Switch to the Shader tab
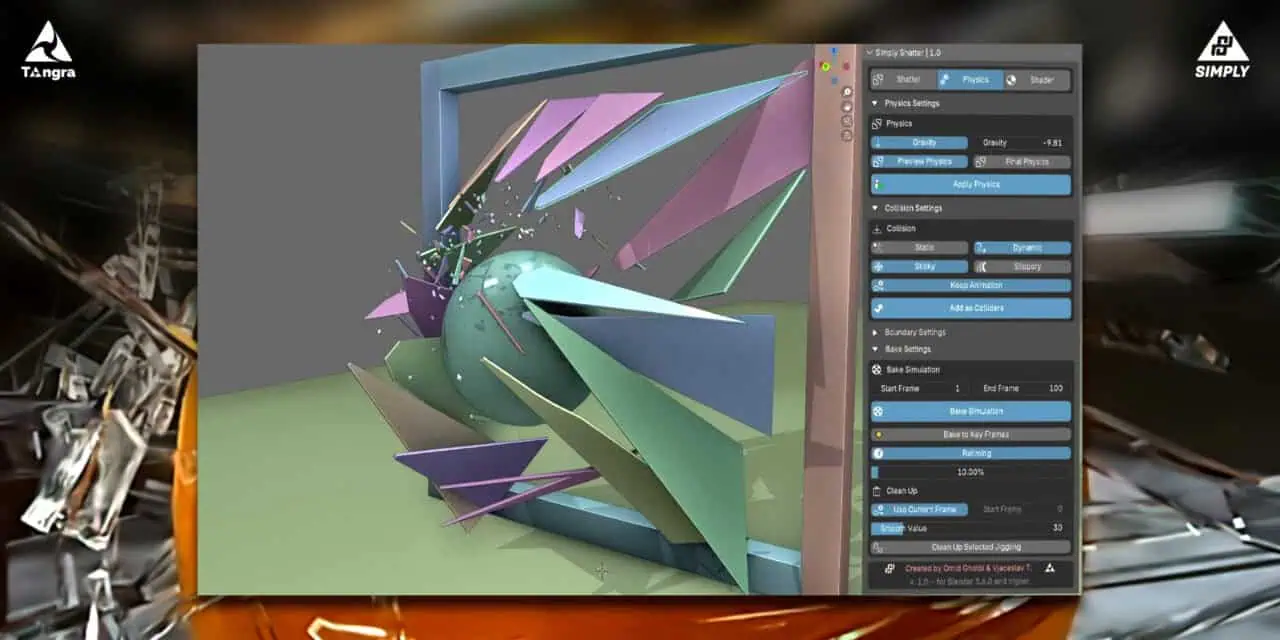This screenshot has height=640, width=1280. (x=1036, y=80)
